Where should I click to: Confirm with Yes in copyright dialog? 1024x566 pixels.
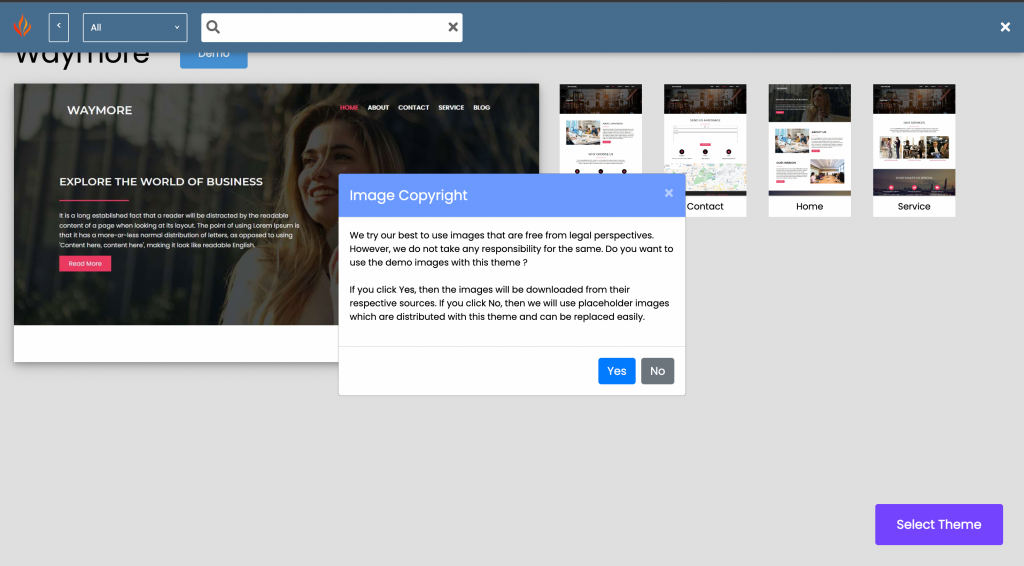coord(616,371)
